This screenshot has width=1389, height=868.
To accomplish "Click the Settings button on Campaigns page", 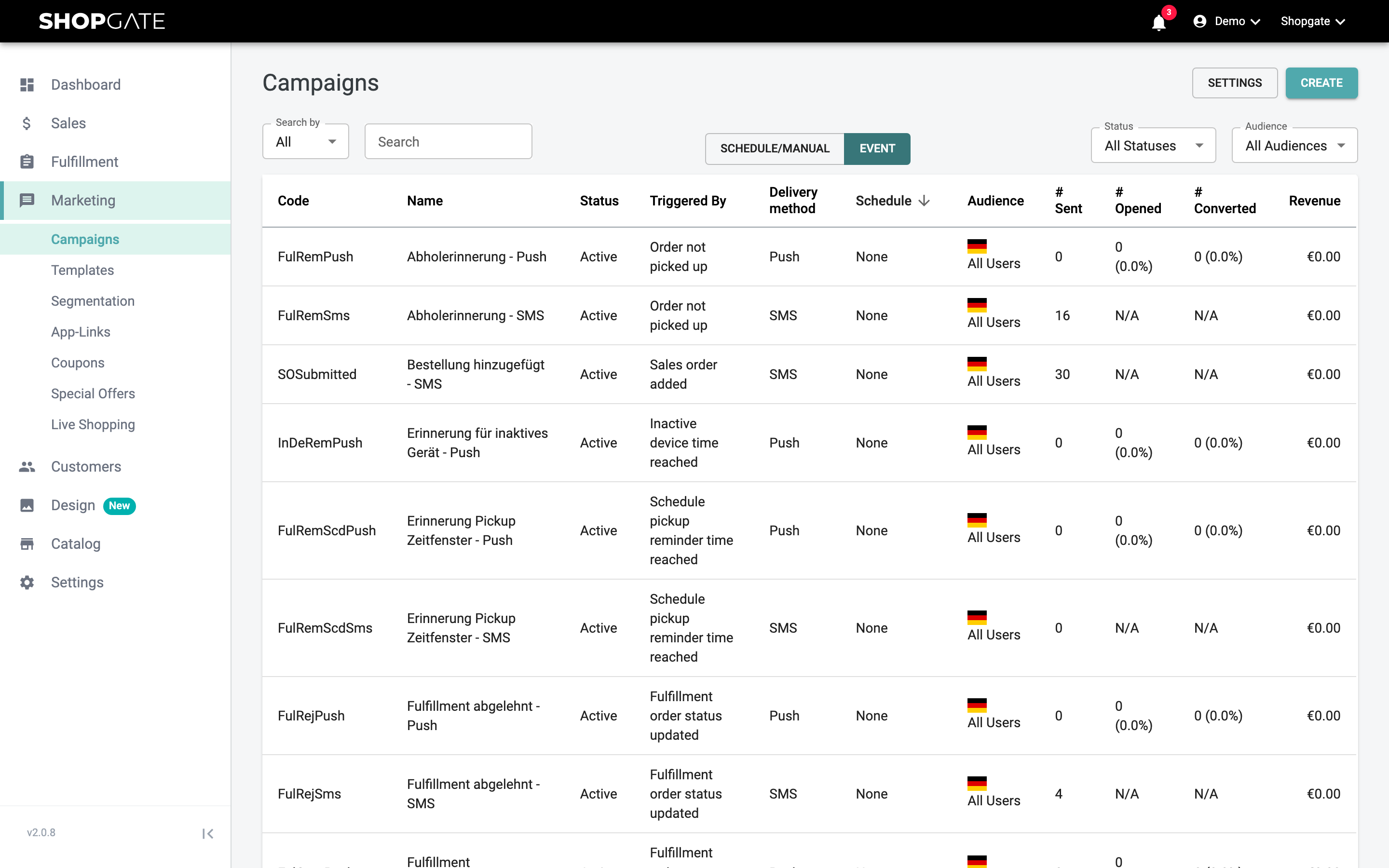I will [x=1235, y=82].
